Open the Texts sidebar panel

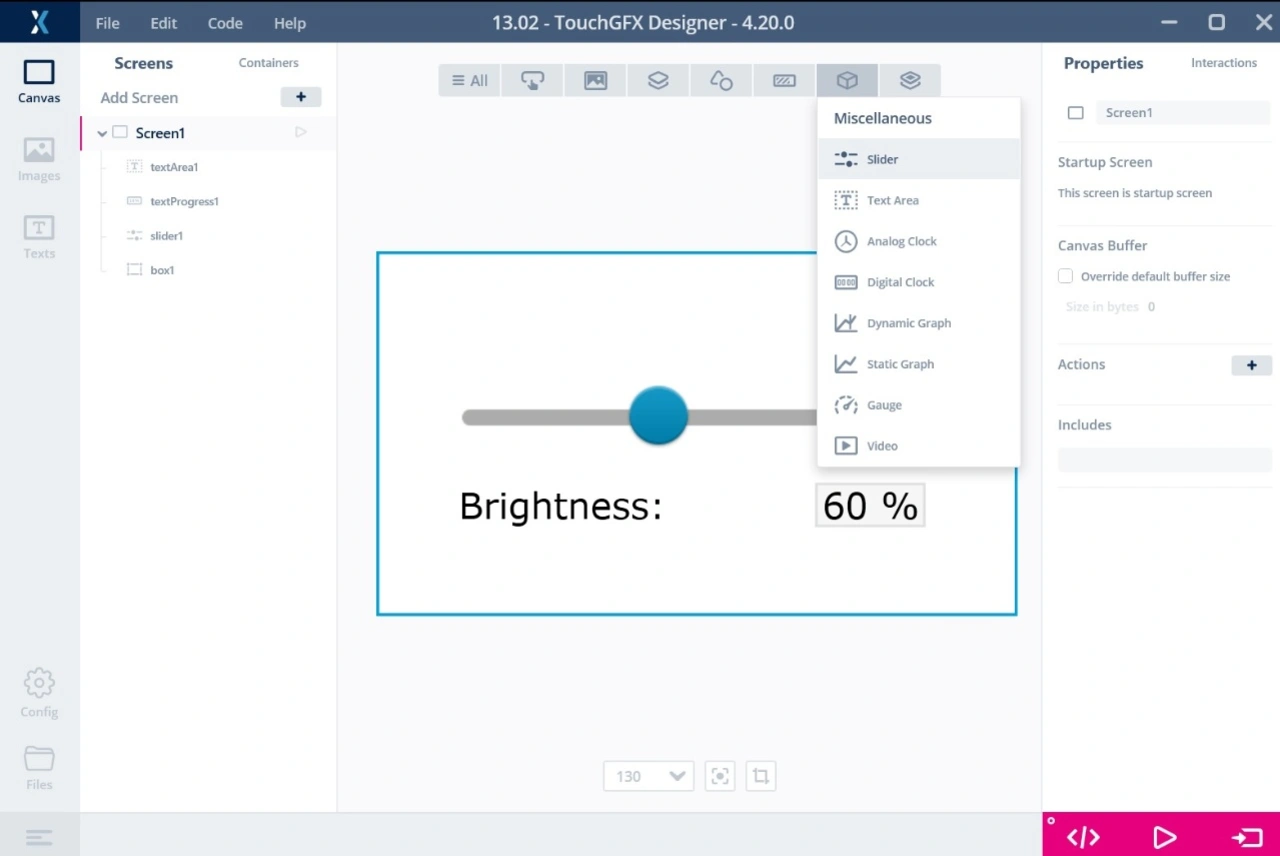click(x=39, y=237)
